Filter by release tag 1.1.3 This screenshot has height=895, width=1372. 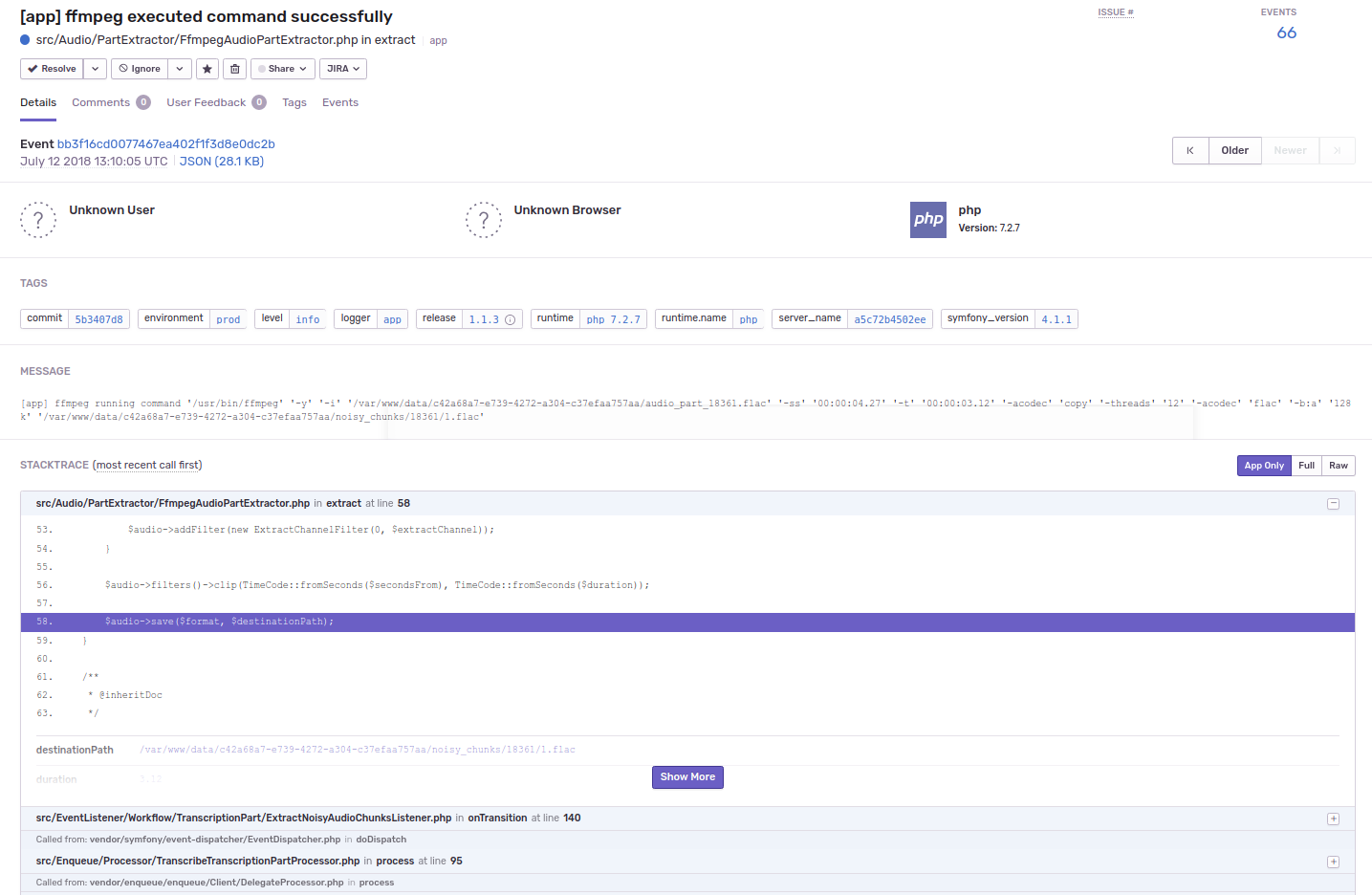click(484, 319)
